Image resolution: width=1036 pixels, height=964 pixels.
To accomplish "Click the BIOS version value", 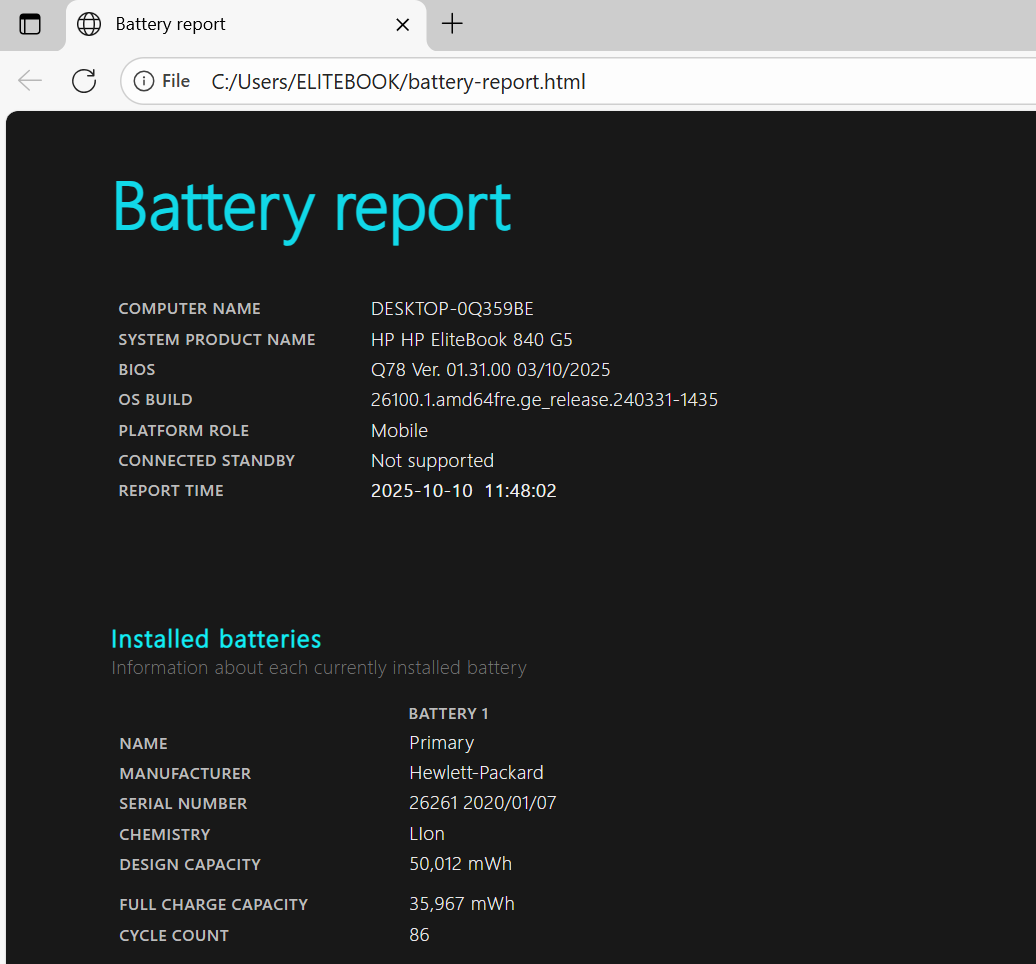I will (x=490, y=370).
